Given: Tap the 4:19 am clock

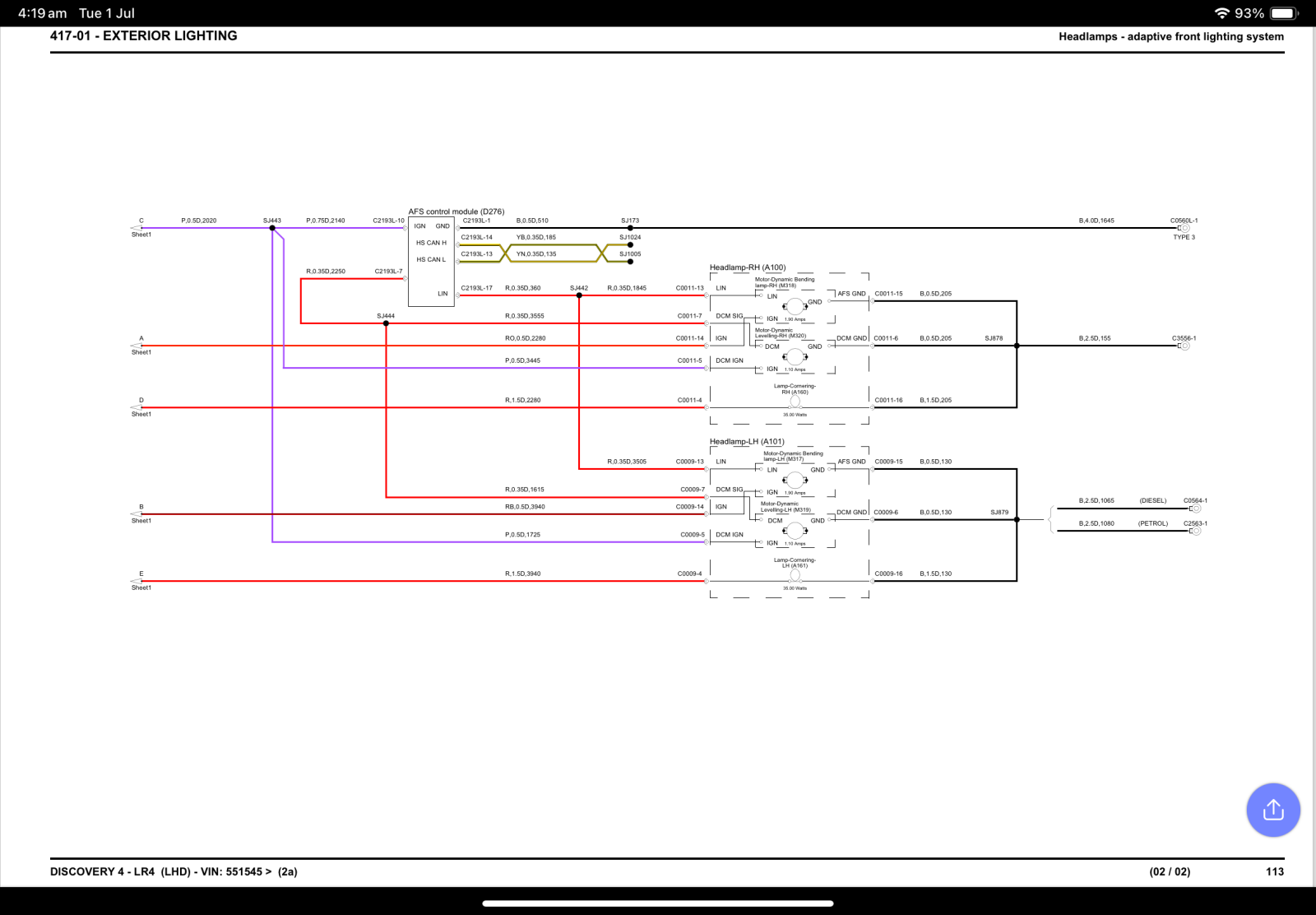Looking at the screenshot, I should (x=43, y=13).
